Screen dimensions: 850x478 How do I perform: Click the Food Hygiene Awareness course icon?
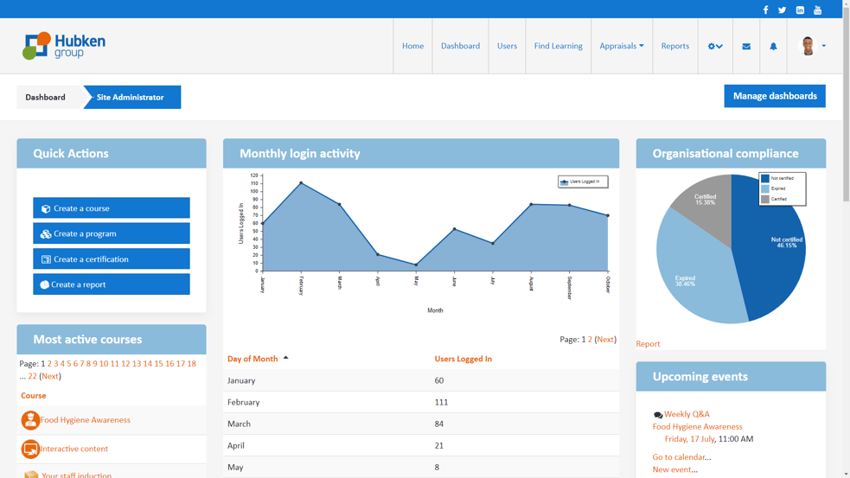30,420
